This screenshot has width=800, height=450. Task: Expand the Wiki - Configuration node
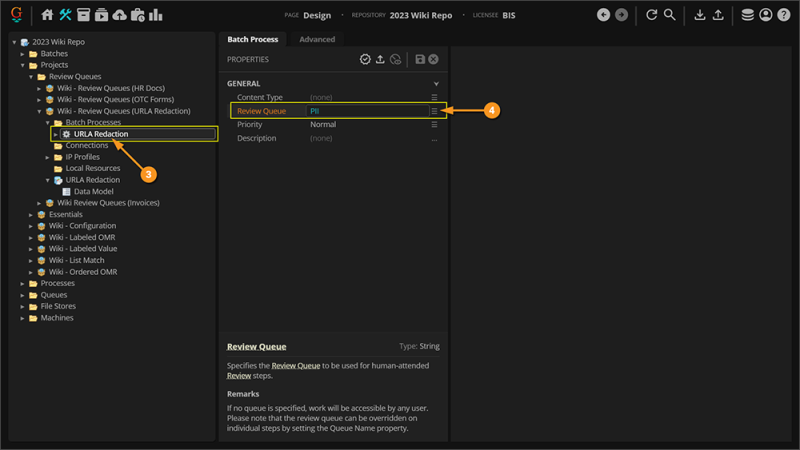click(x=31, y=226)
